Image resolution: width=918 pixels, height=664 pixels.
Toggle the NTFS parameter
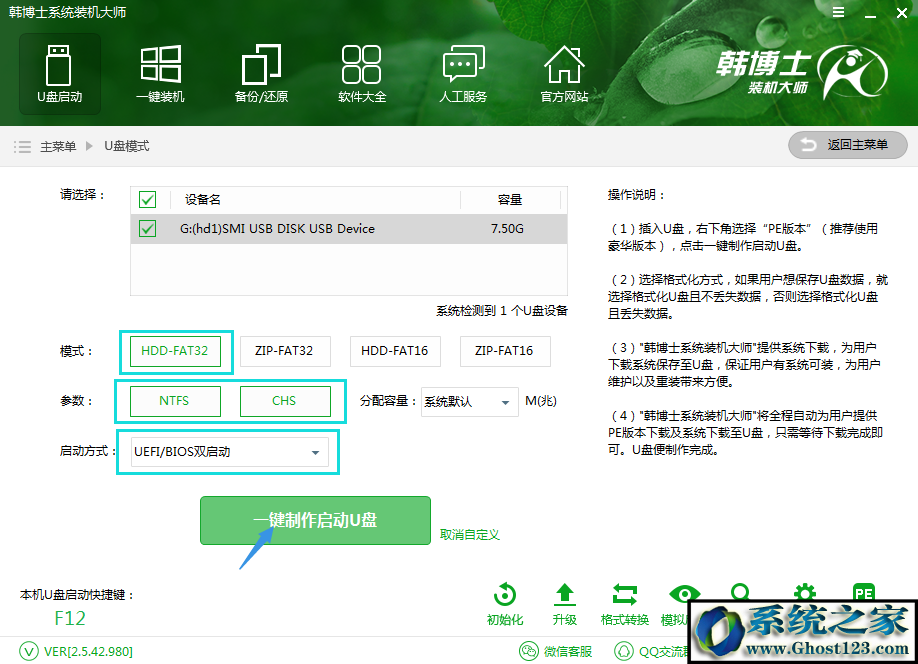pyautogui.click(x=175, y=401)
